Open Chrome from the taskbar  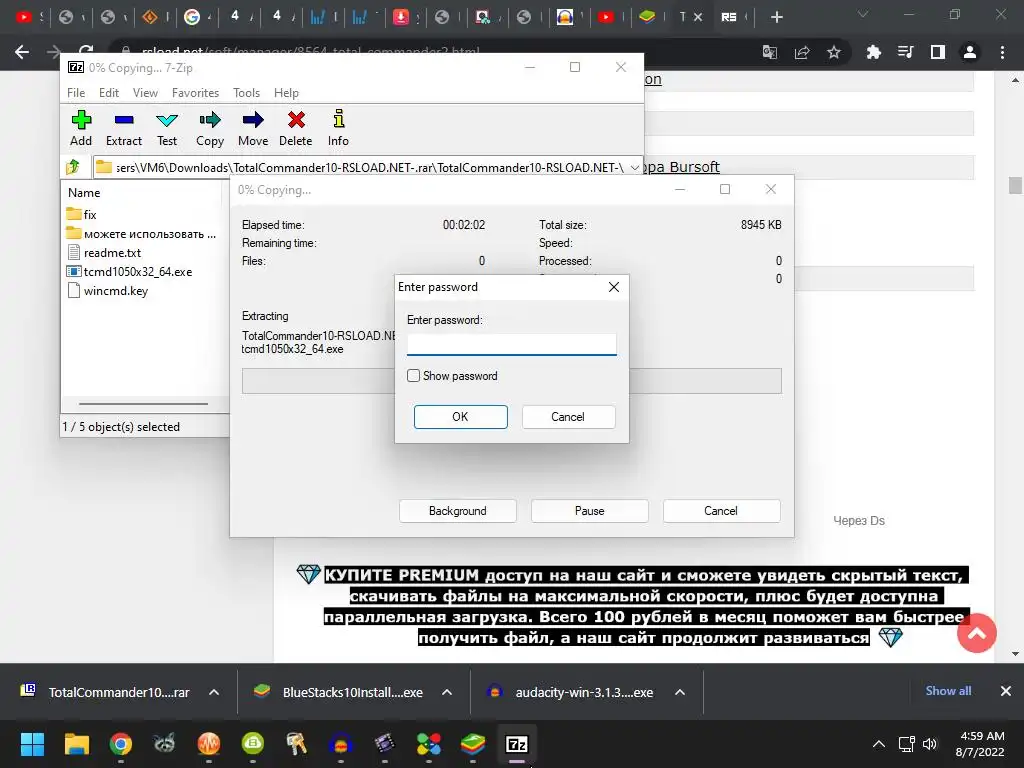coord(121,744)
